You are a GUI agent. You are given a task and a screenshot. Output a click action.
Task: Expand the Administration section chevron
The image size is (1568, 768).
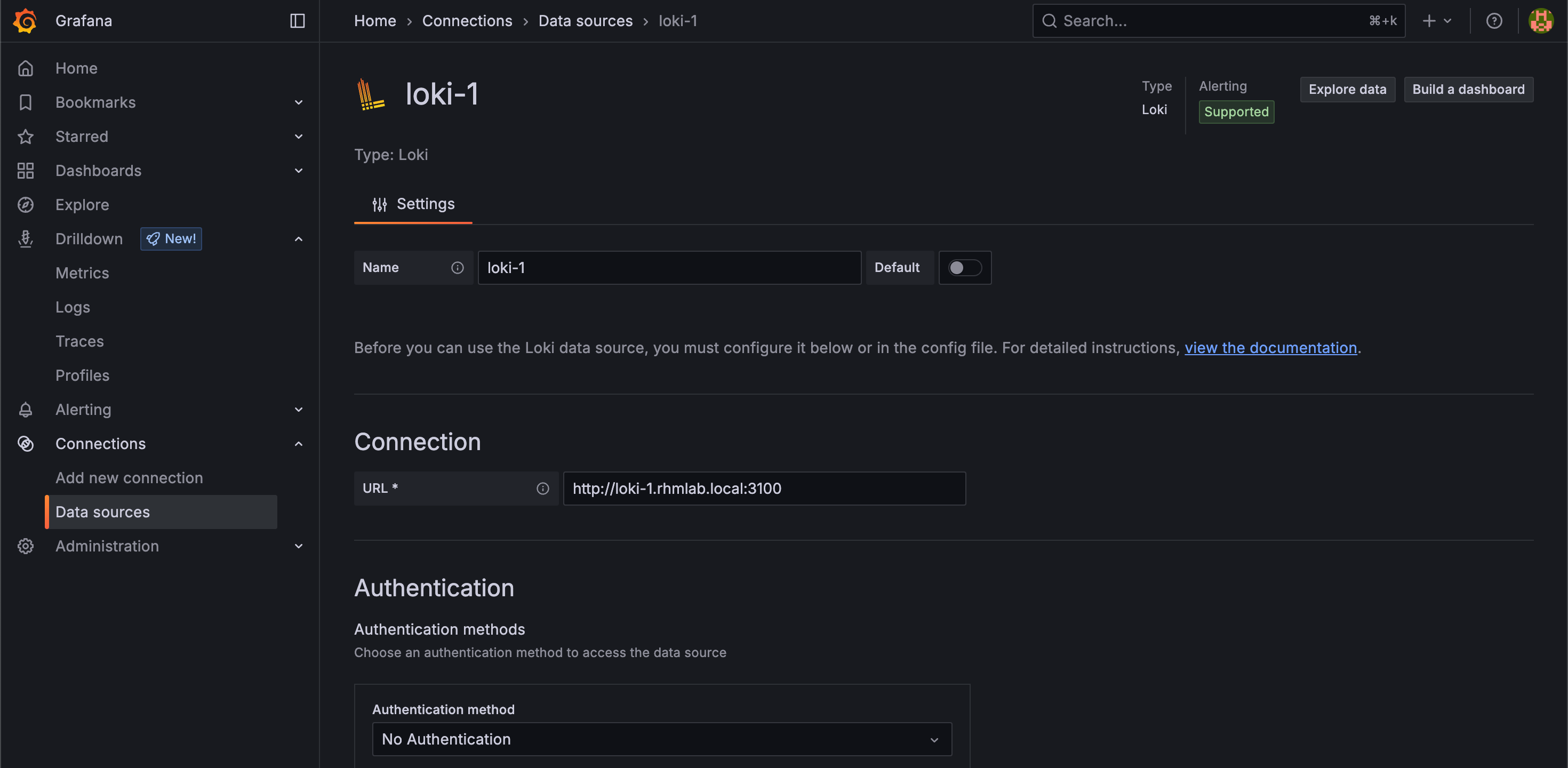pyautogui.click(x=298, y=546)
